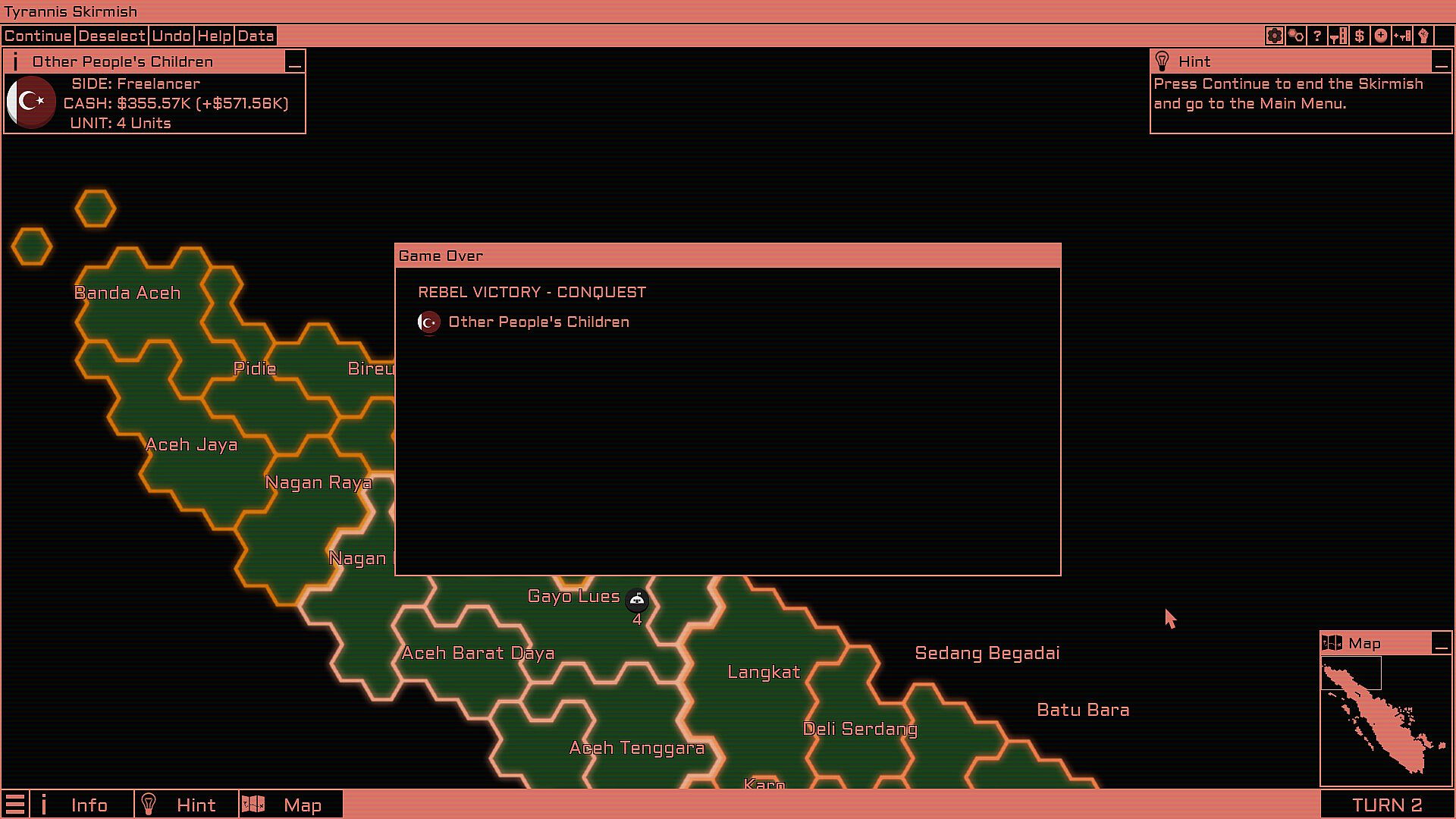Click the raised fist rebel icon
This screenshot has height=819, width=1456.
(x=1423, y=36)
